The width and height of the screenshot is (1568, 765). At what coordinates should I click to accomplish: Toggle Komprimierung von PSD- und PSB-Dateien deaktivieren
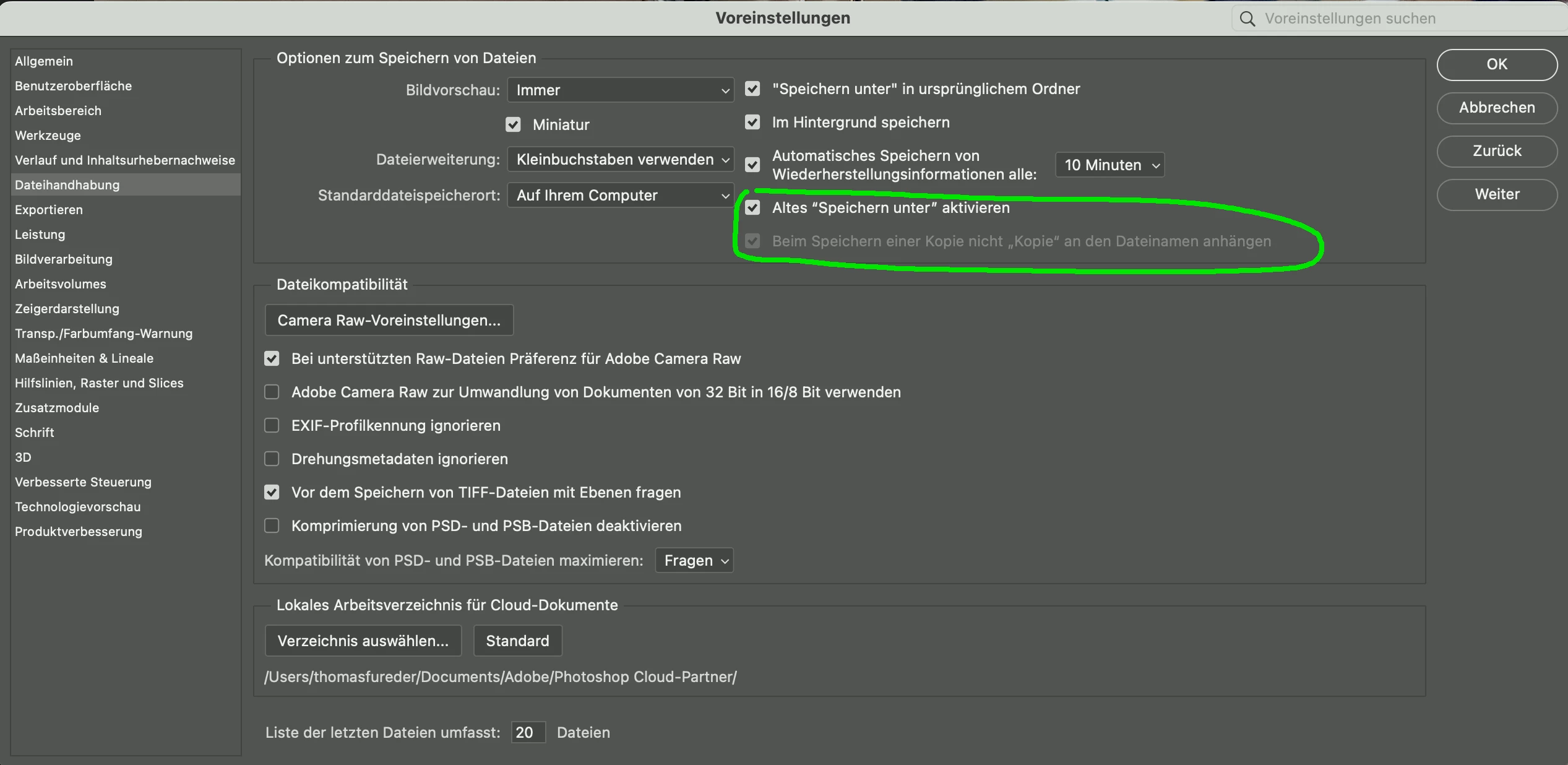click(x=272, y=526)
